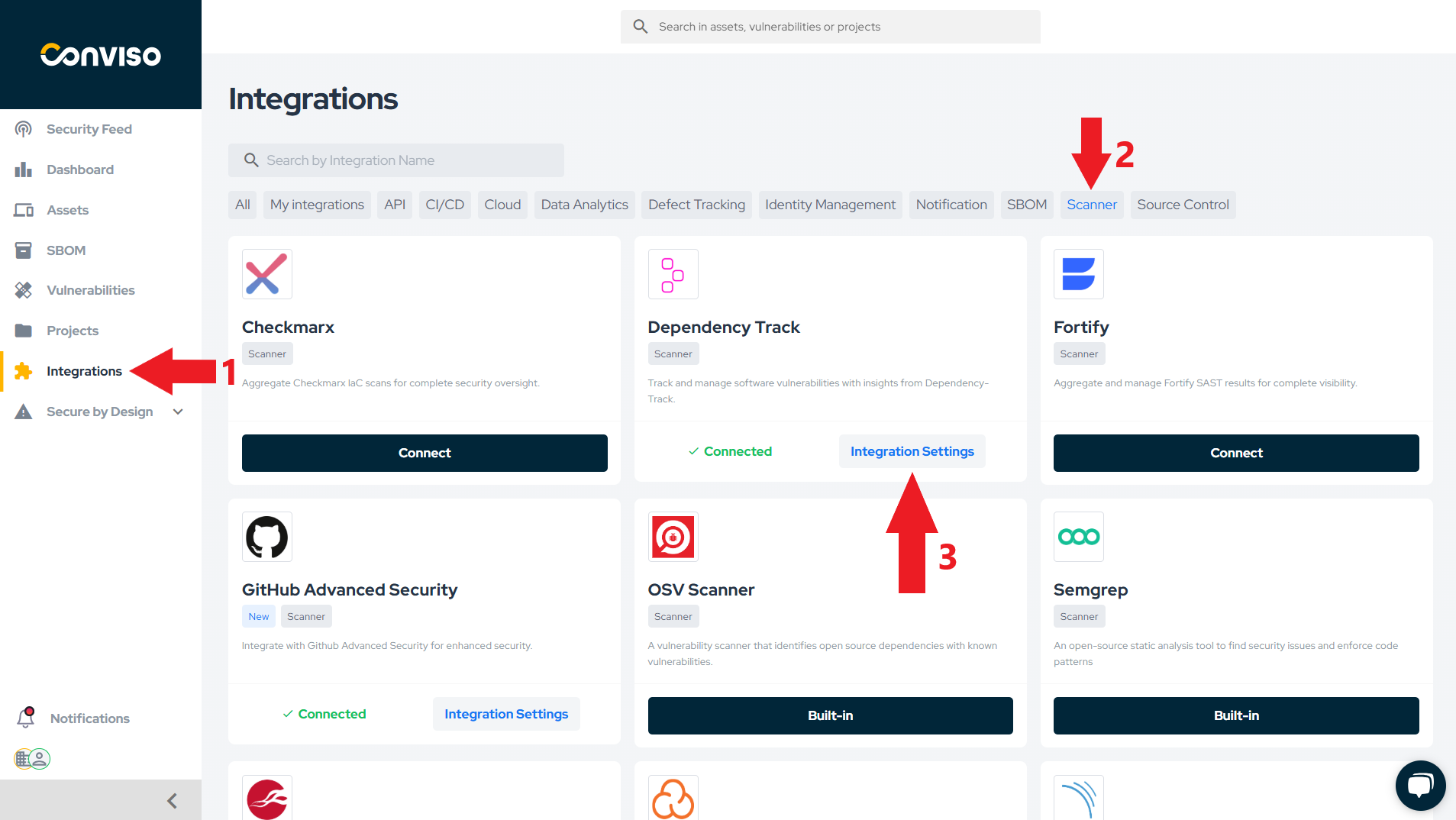The image size is (1456, 820).
Task: Select the Identity Management filter tab
Action: [831, 205]
